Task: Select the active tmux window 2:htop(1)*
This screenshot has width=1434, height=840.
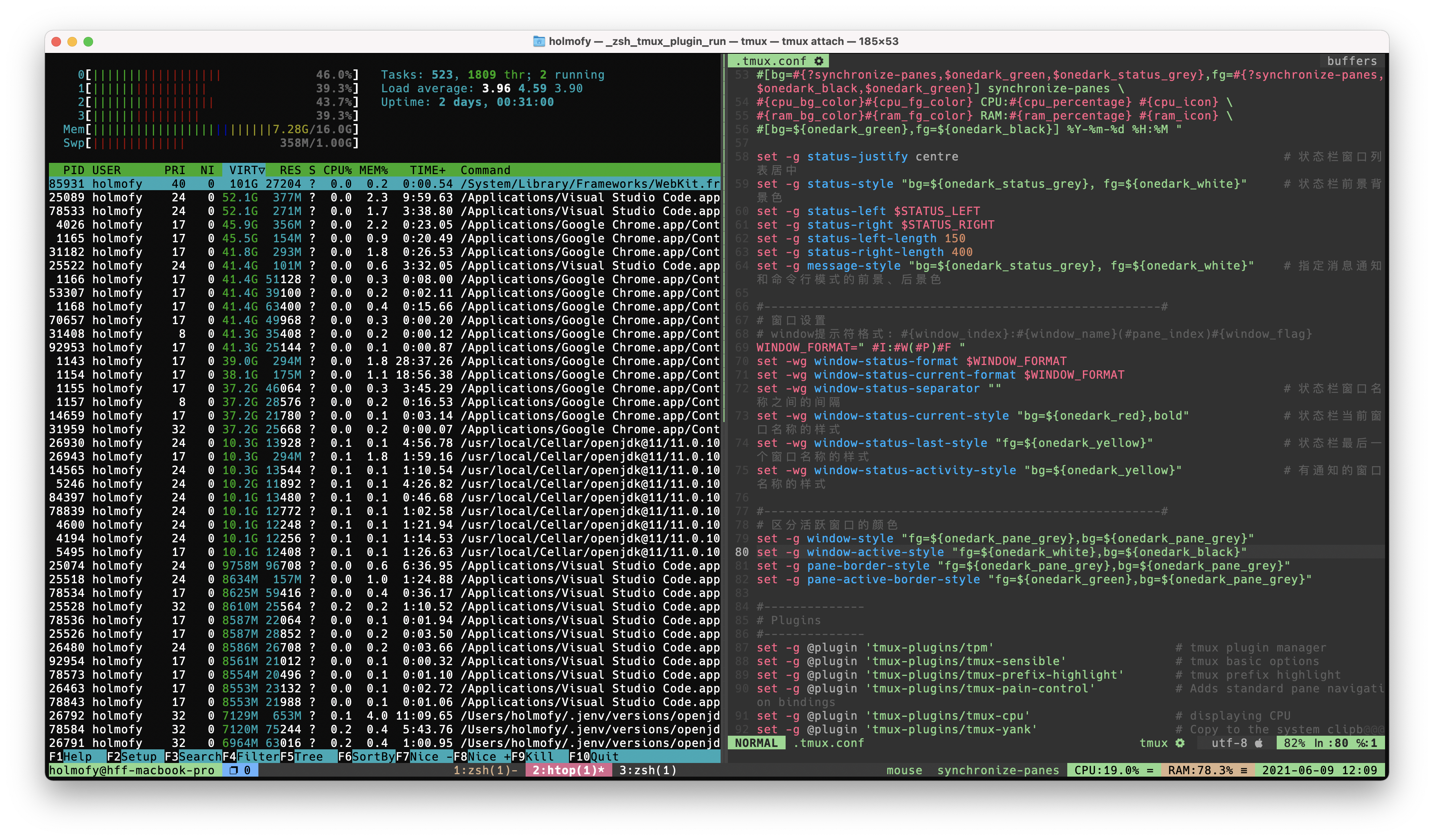Action: pyautogui.click(x=569, y=770)
